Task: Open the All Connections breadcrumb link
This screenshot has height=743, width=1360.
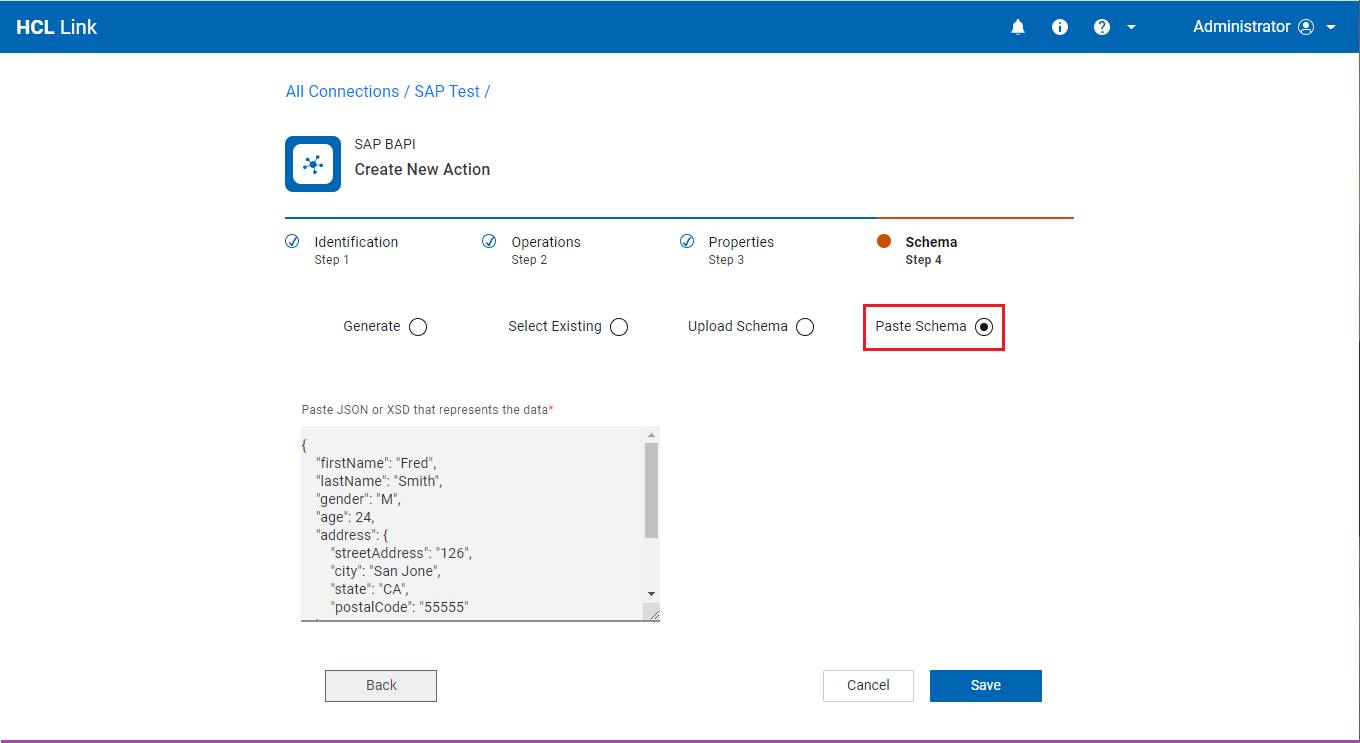Action: [342, 91]
